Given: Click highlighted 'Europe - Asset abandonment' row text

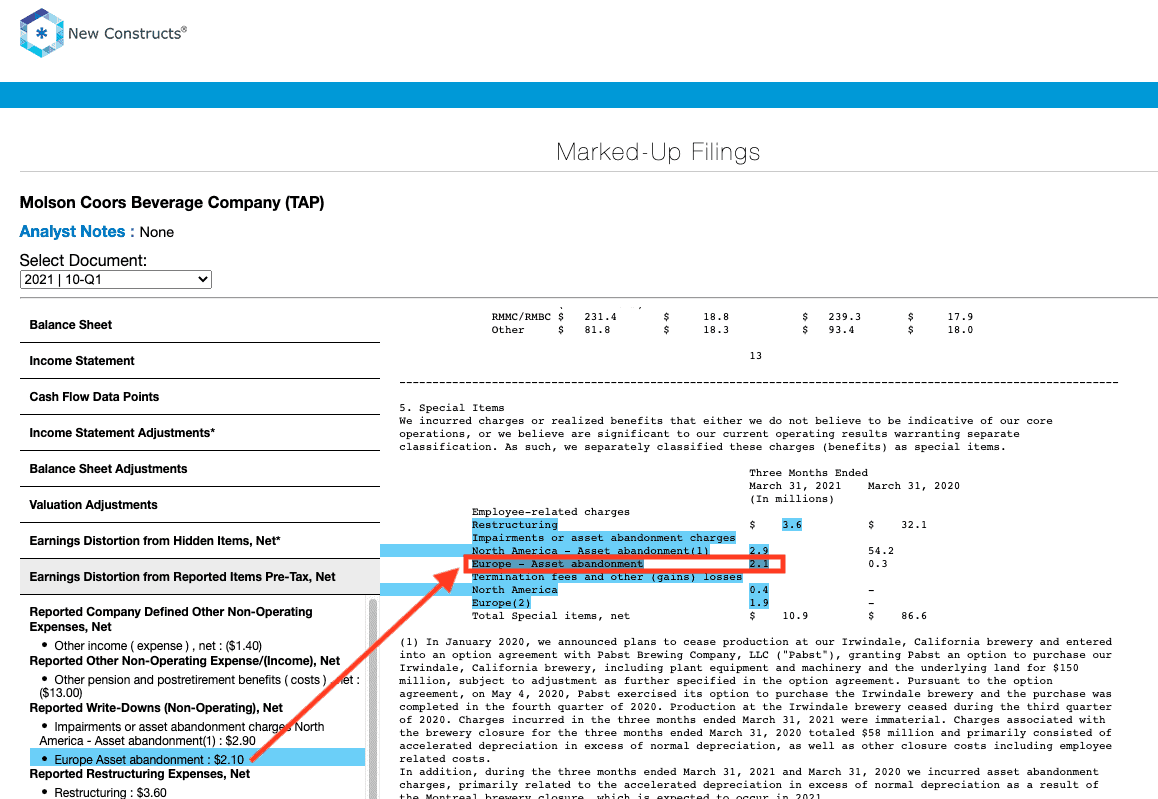Looking at the screenshot, I should (558, 564).
